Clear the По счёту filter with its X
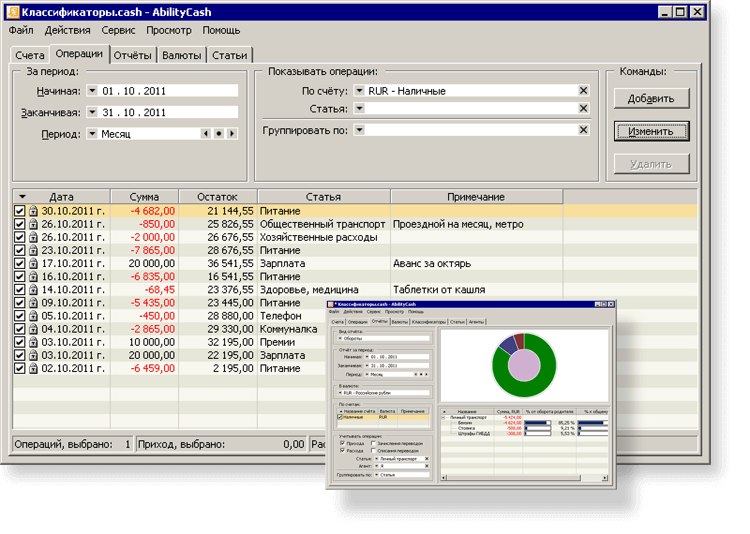This screenshot has height=534, width=750. pos(583,90)
